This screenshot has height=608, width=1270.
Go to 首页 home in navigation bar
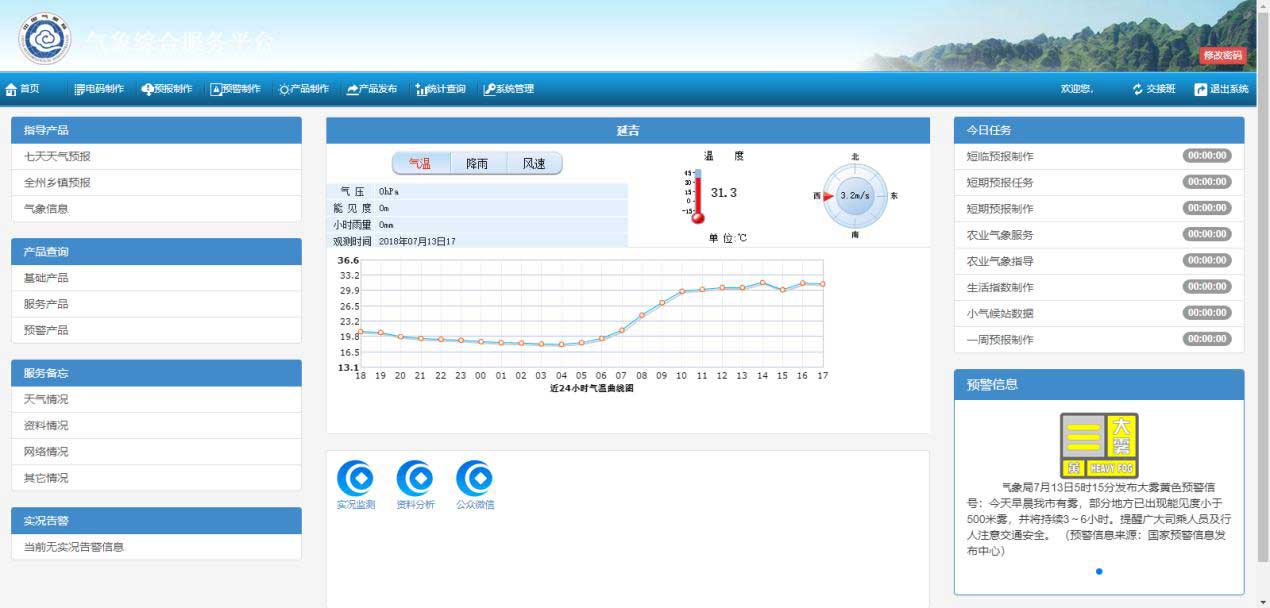point(23,89)
